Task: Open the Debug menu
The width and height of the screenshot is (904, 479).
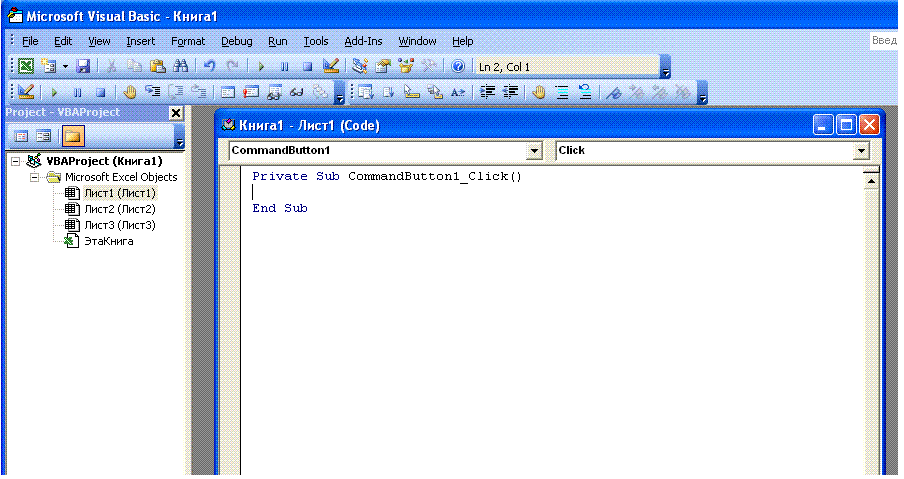Action: coord(236,42)
